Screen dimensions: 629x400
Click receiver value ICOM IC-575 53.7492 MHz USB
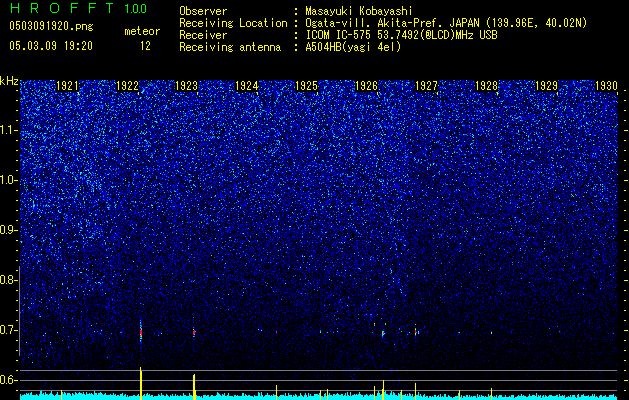coord(401,35)
